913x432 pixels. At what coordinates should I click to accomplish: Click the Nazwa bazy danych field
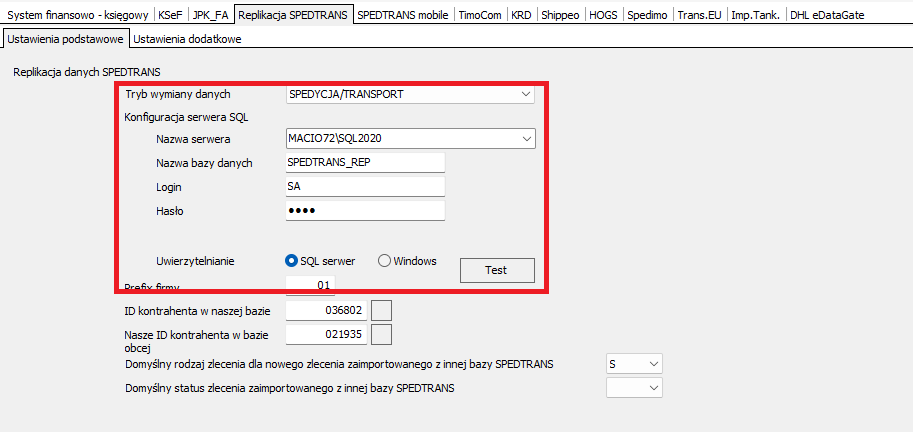coord(364,163)
